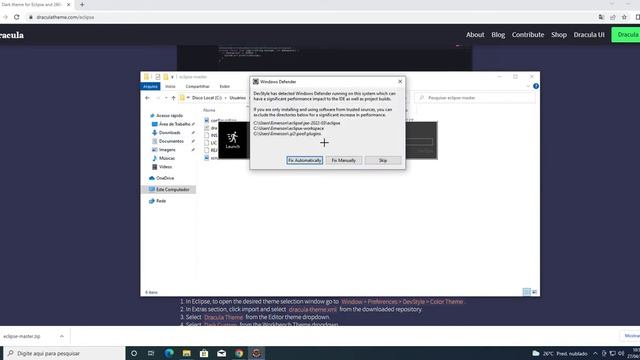Open Shop link on Dracula site
640x360 pixels.
pyautogui.click(x=559, y=35)
